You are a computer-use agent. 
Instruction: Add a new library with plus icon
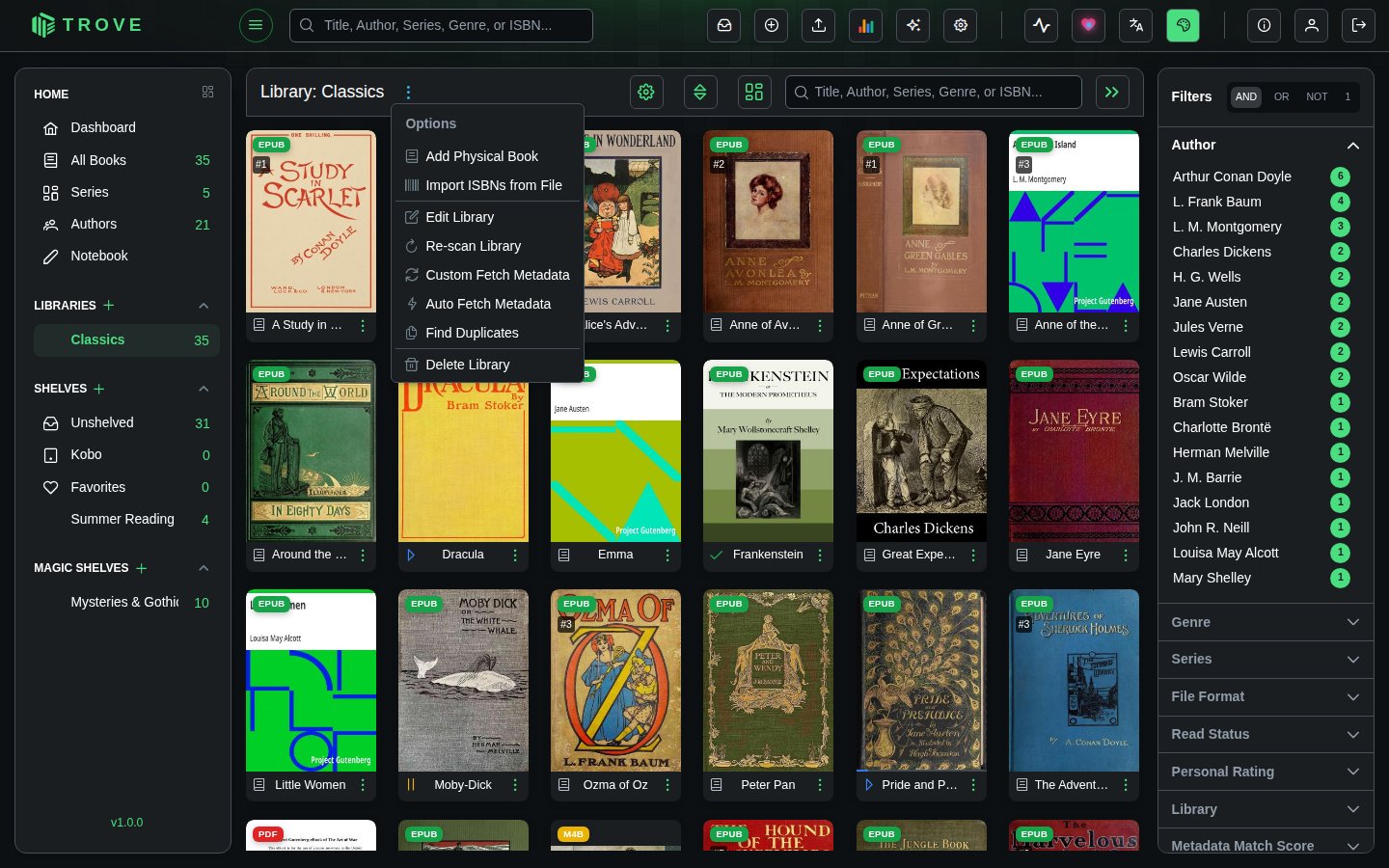click(x=109, y=305)
